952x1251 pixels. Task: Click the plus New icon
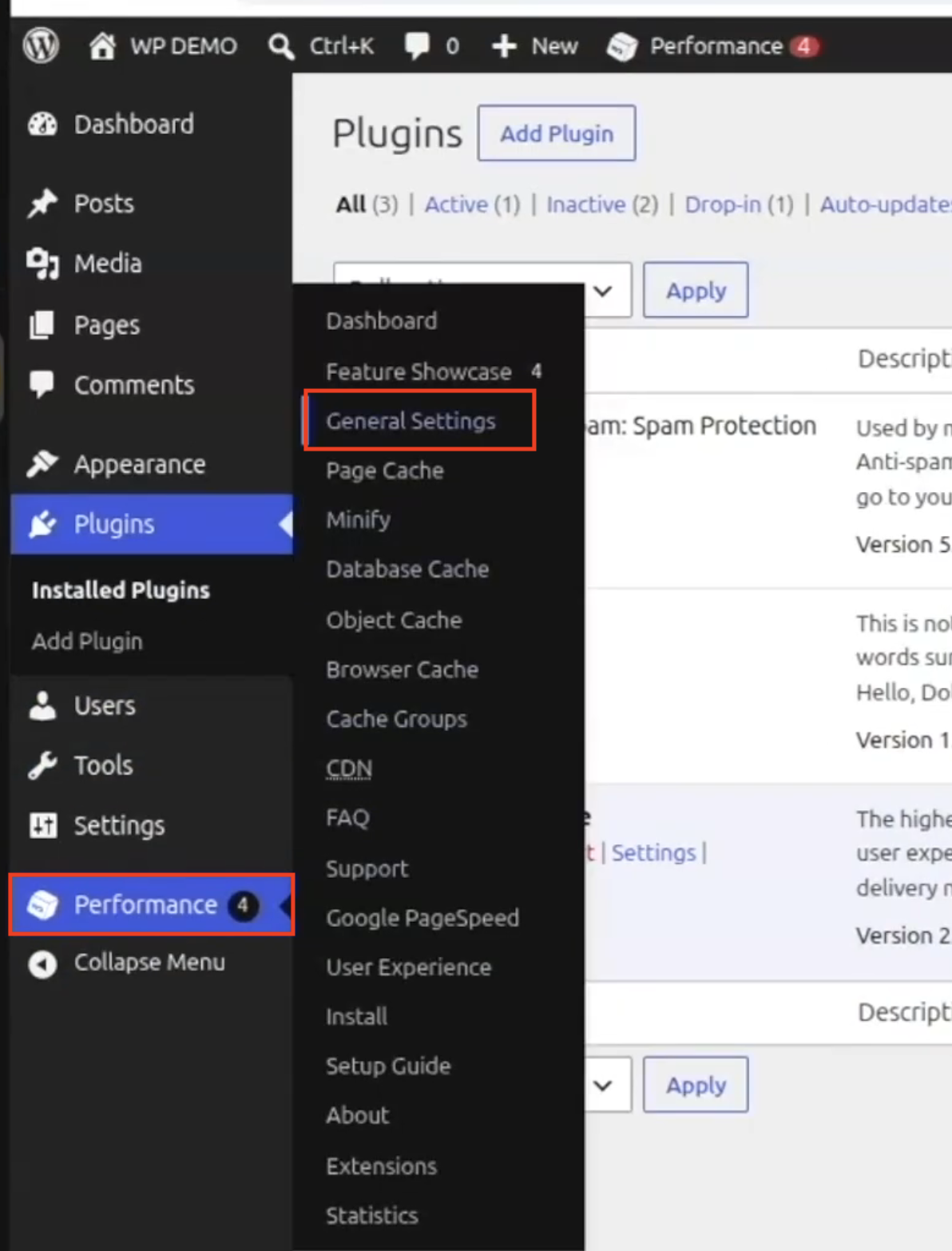[504, 46]
